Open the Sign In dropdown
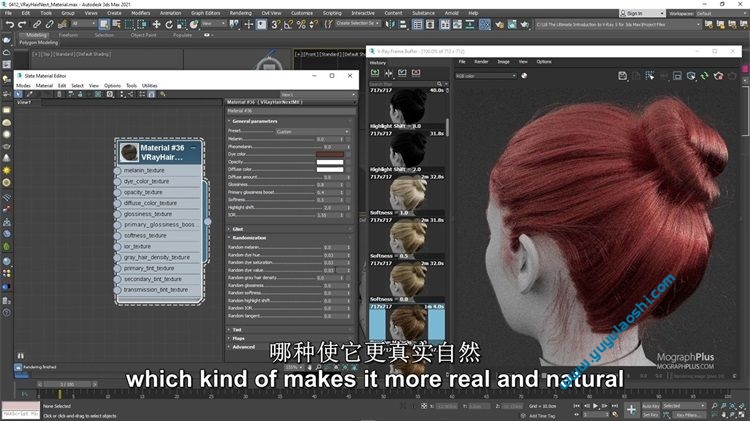The image size is (750, 421). click(642, 13)
